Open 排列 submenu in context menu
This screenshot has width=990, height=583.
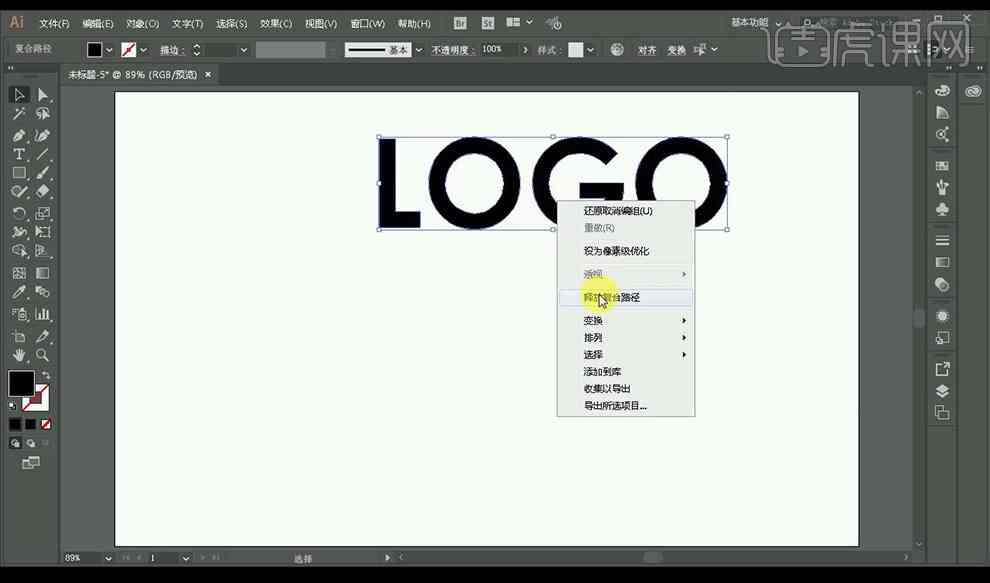click(626, 338)
